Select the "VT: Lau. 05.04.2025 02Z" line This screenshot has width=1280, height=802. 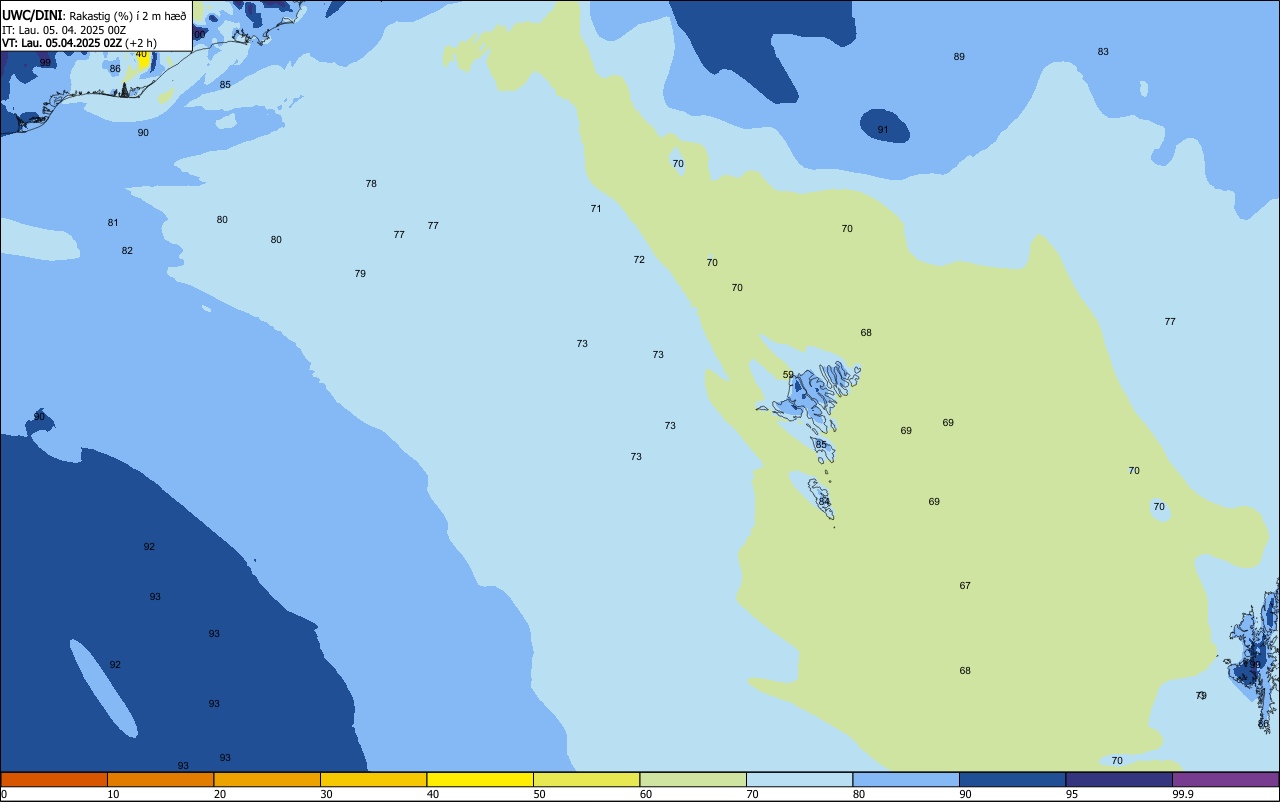point(62,43)
